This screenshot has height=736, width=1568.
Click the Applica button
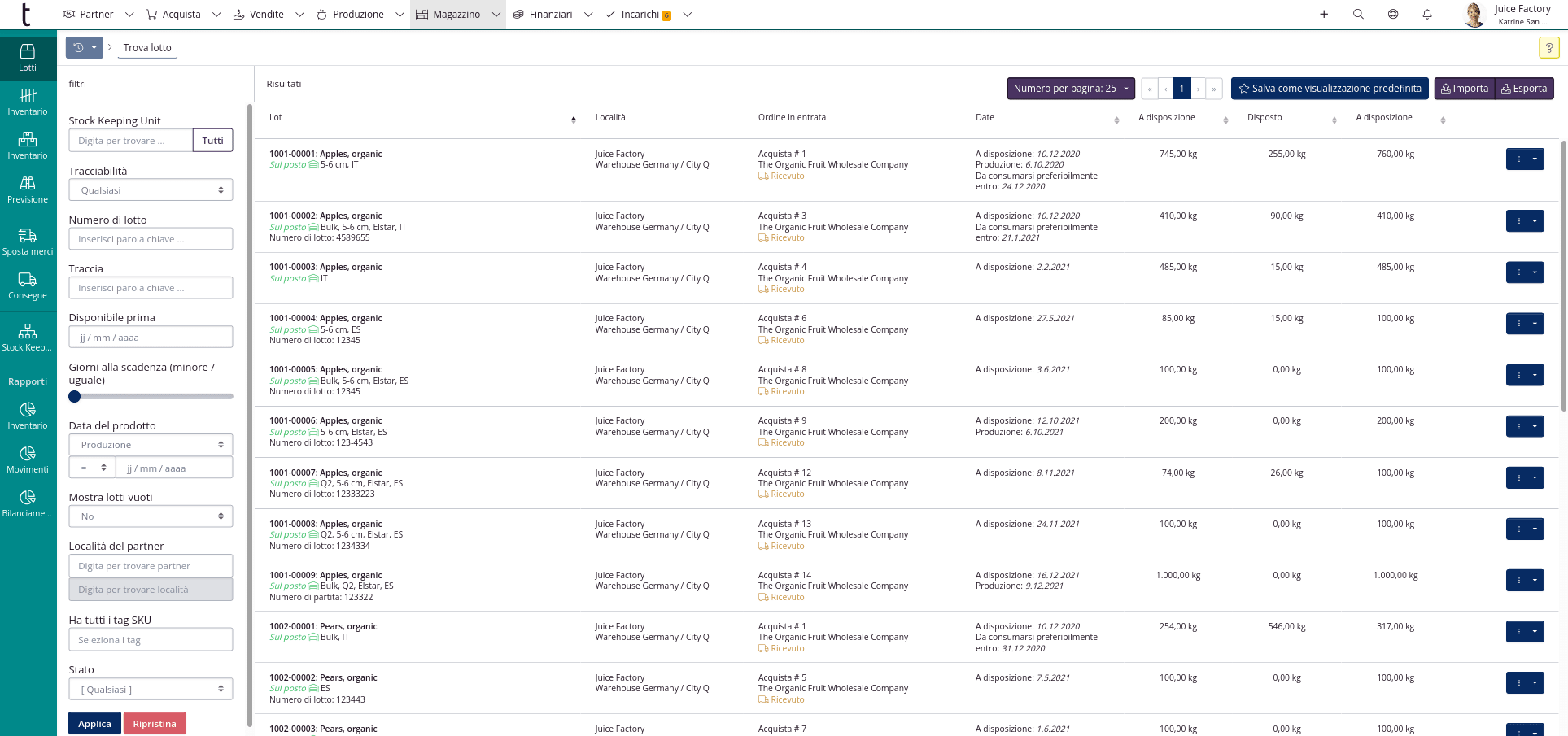pyautogui.click(x=94, y=724)
